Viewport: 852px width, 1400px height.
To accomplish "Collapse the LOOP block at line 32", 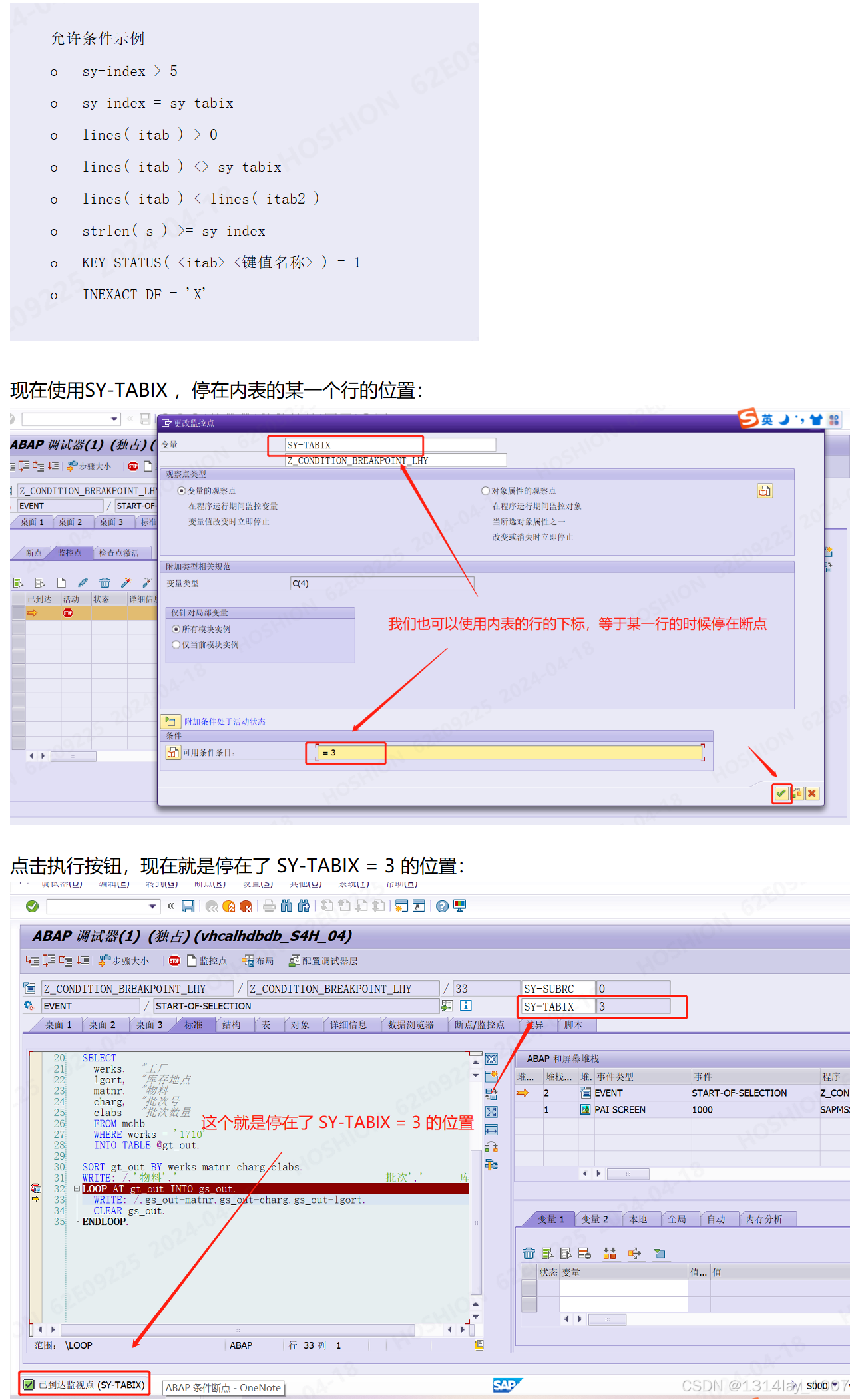I will (x=77, y=1188).
